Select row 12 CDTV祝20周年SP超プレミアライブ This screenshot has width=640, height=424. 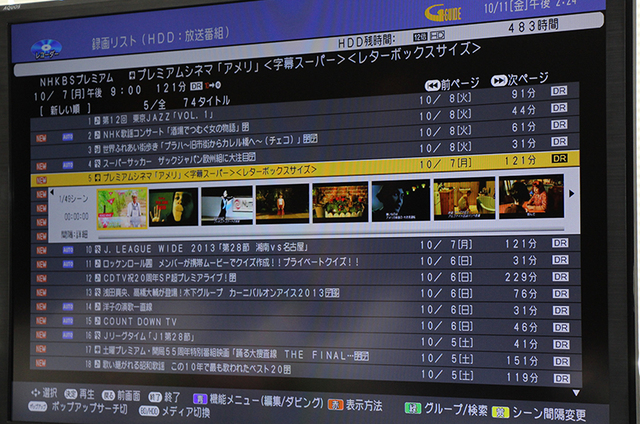click(x=305, y=277)
